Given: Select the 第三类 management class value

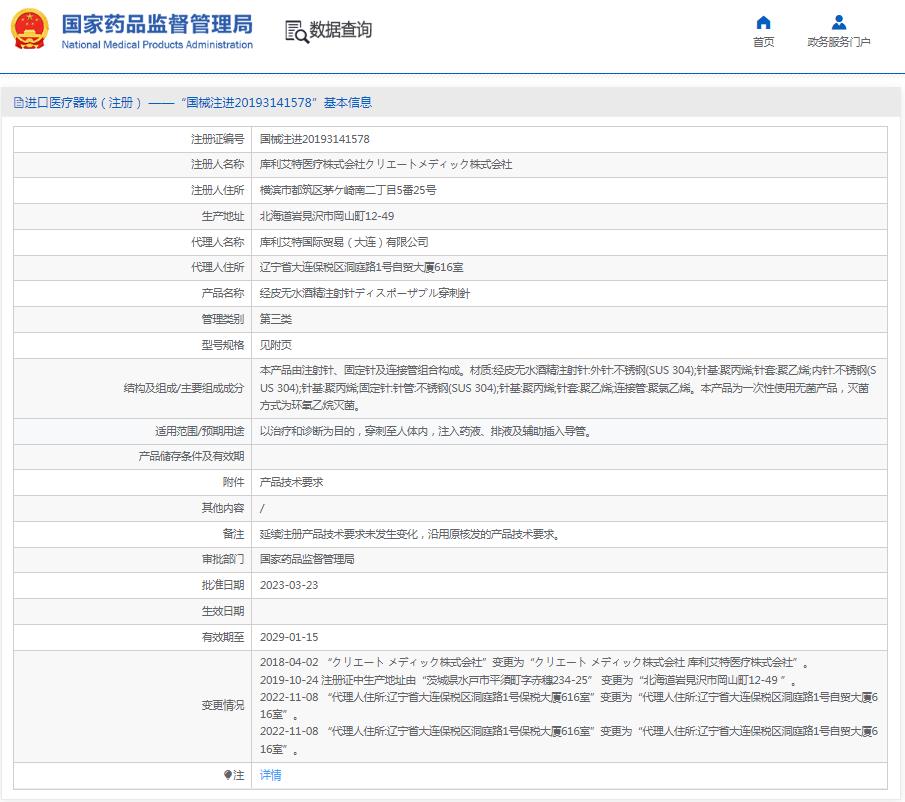Looking at the screenshot, I should [276, 319].
